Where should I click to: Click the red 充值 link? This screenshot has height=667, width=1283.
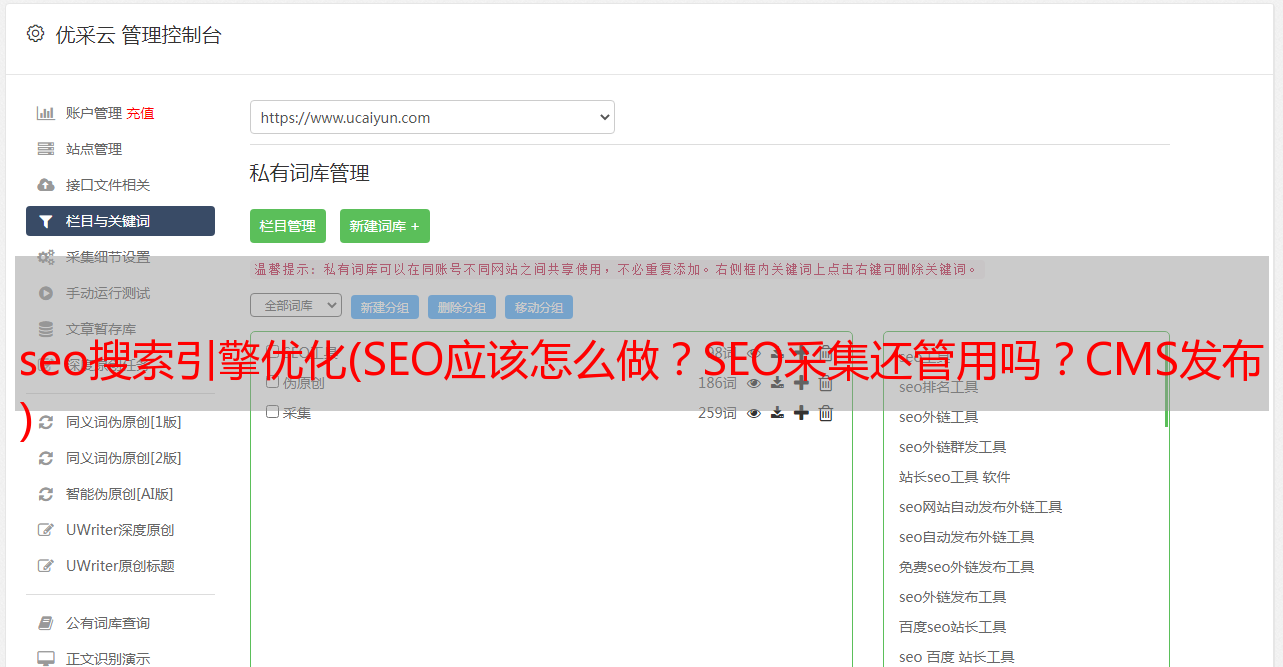coord(140,113)
